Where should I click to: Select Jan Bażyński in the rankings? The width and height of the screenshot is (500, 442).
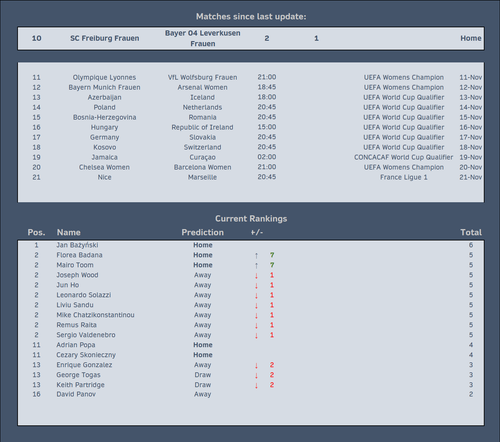click(77, 245)
